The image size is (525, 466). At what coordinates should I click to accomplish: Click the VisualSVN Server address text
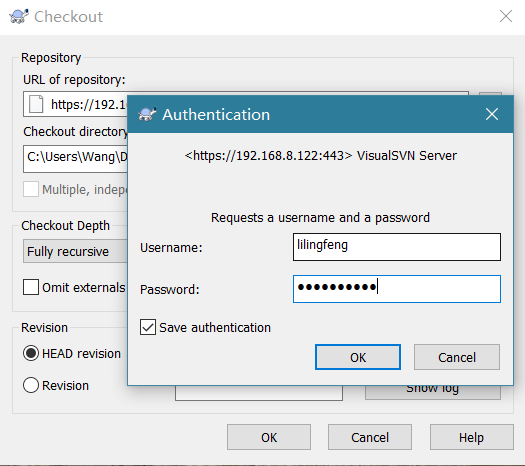tap(320, 156)
